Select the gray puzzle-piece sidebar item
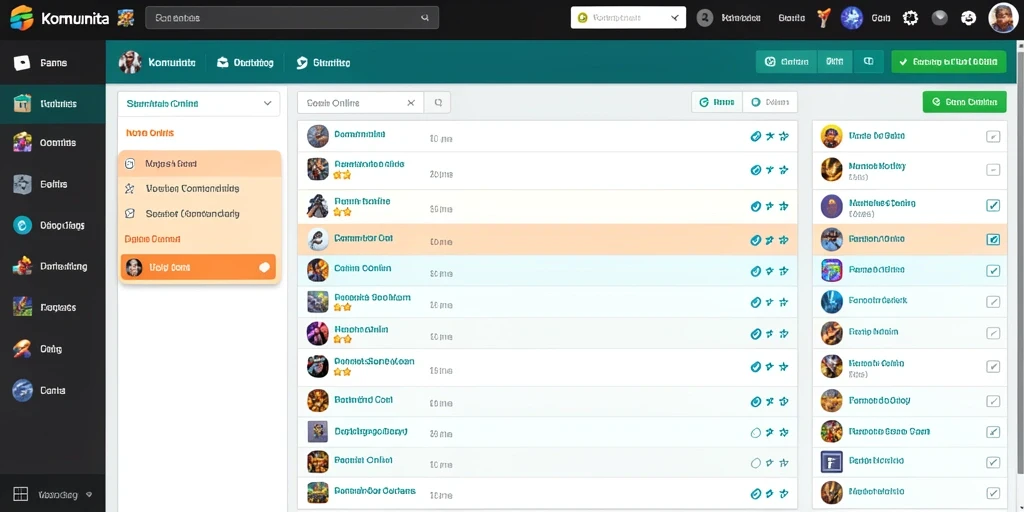 pos(53,184)
